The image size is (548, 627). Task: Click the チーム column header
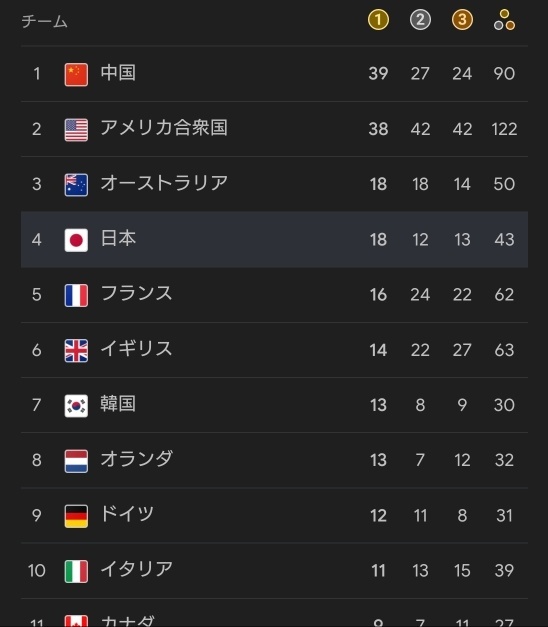point(44,22)
